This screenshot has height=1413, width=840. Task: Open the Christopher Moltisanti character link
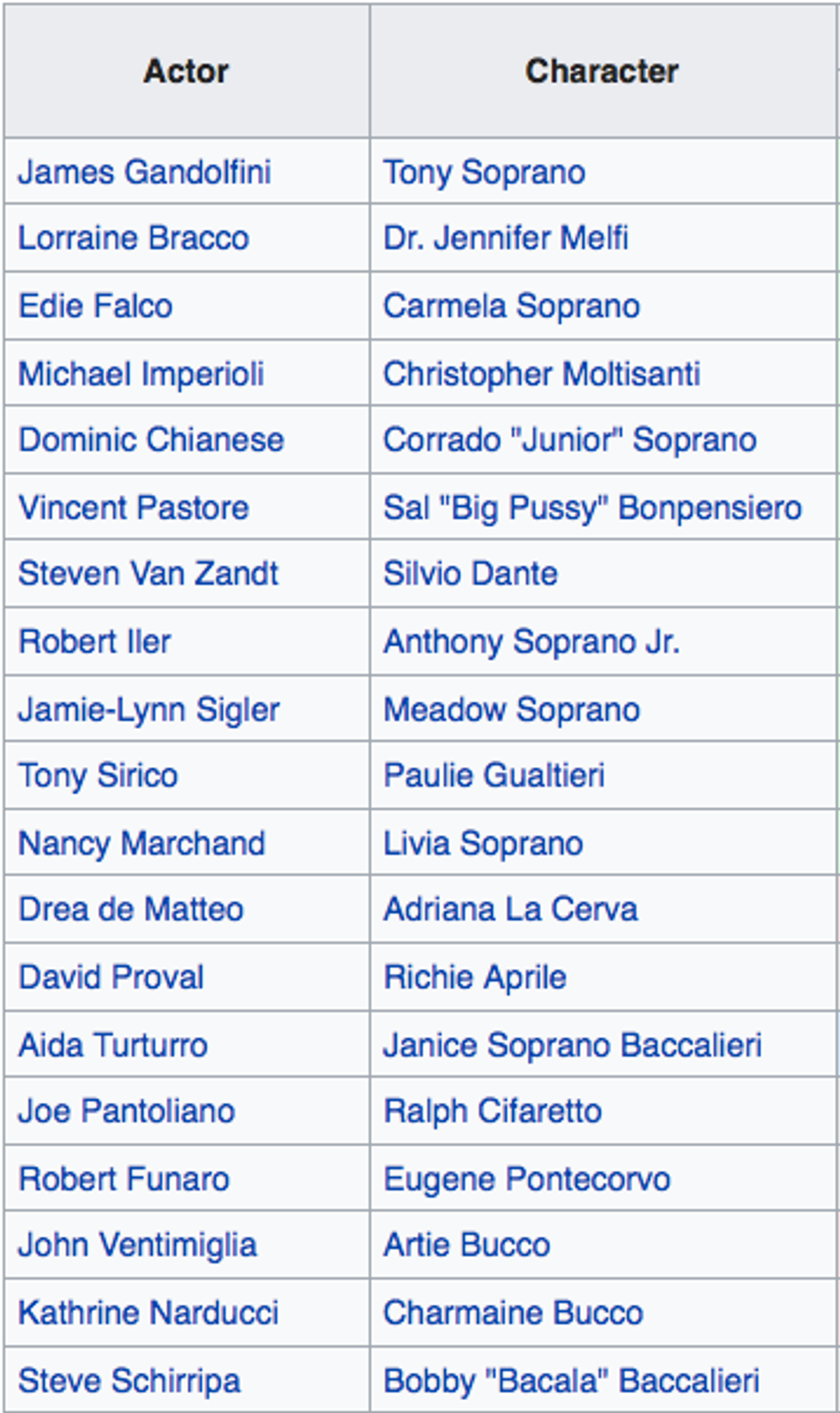coord(541,374)
